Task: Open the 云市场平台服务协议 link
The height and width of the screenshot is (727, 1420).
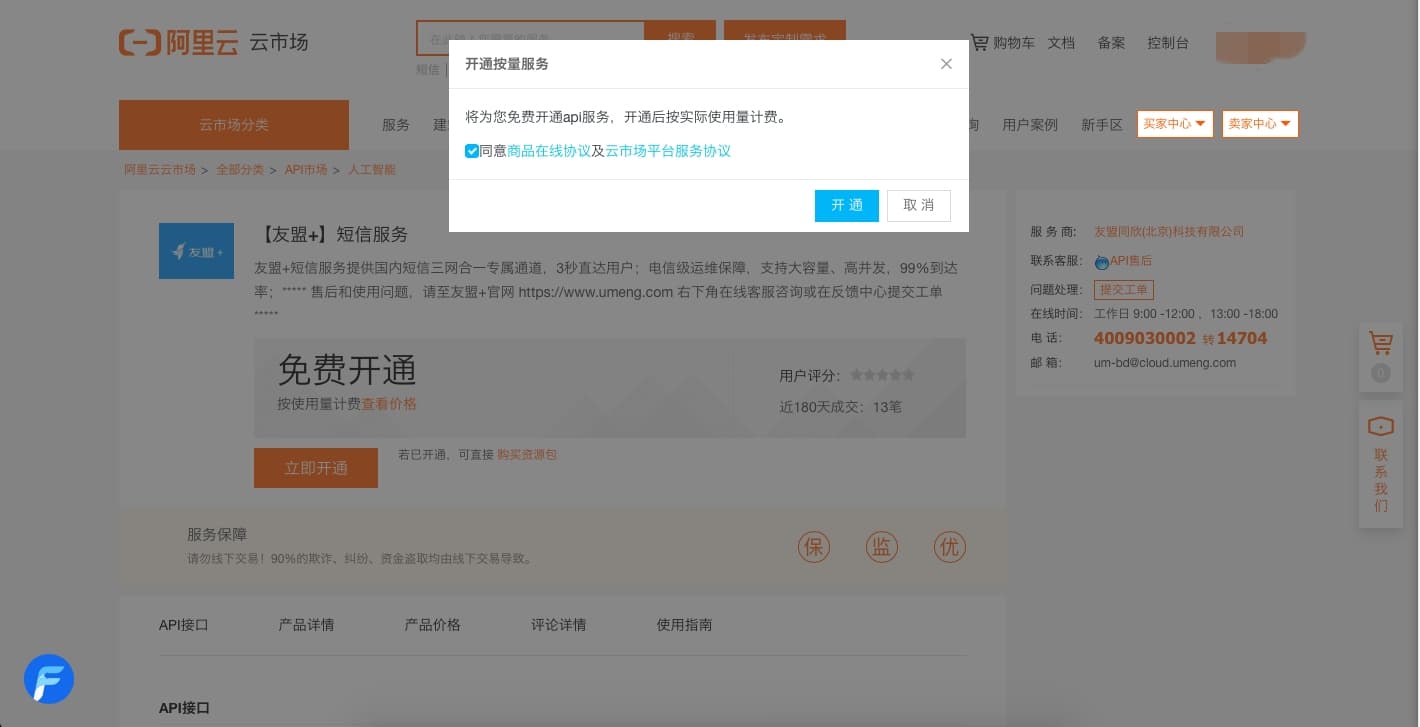Action: [x=668, y=151]
